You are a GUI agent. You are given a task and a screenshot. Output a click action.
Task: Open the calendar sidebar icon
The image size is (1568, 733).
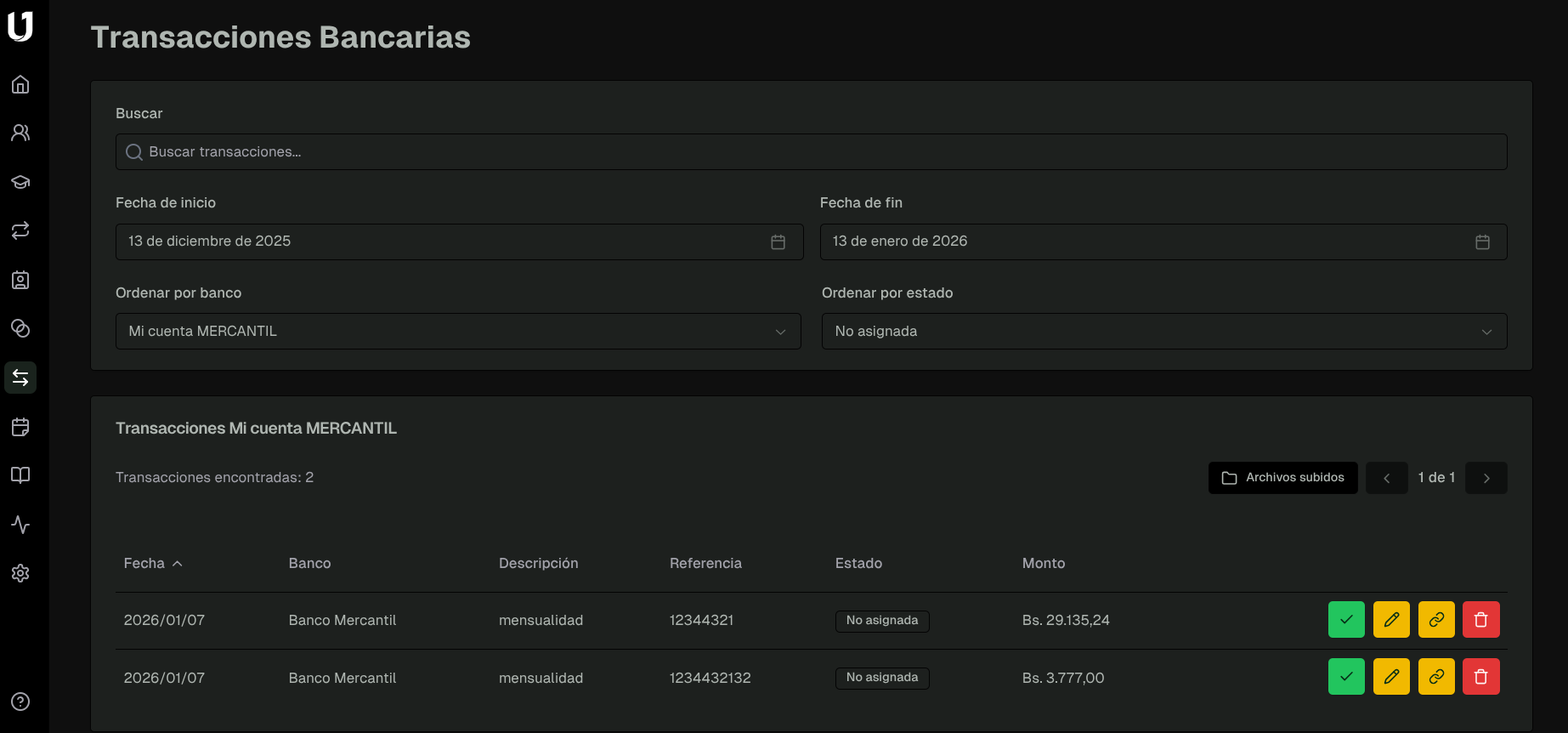coord(20,427)
